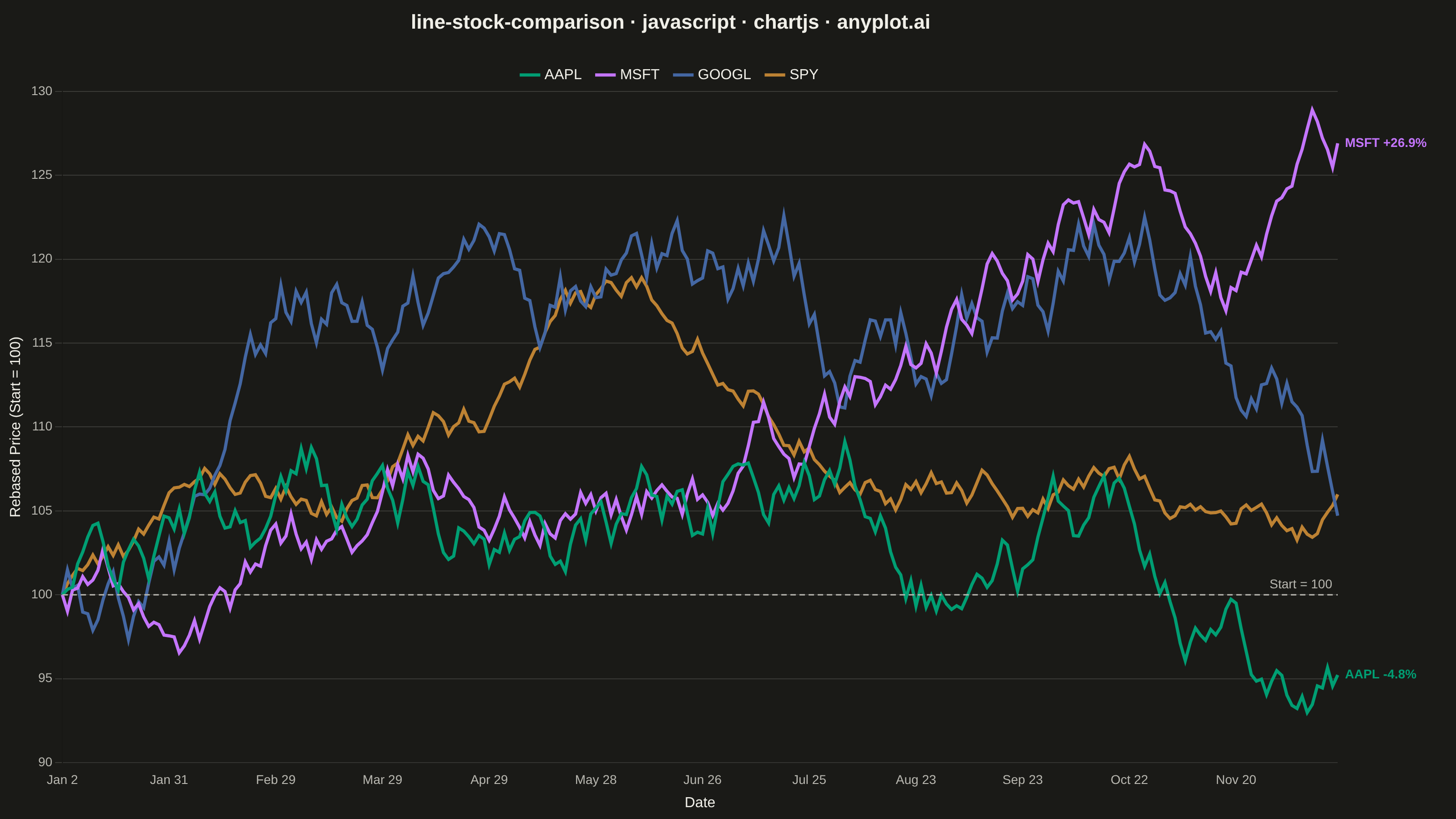Click the chart title text

(x=670, y=22)
